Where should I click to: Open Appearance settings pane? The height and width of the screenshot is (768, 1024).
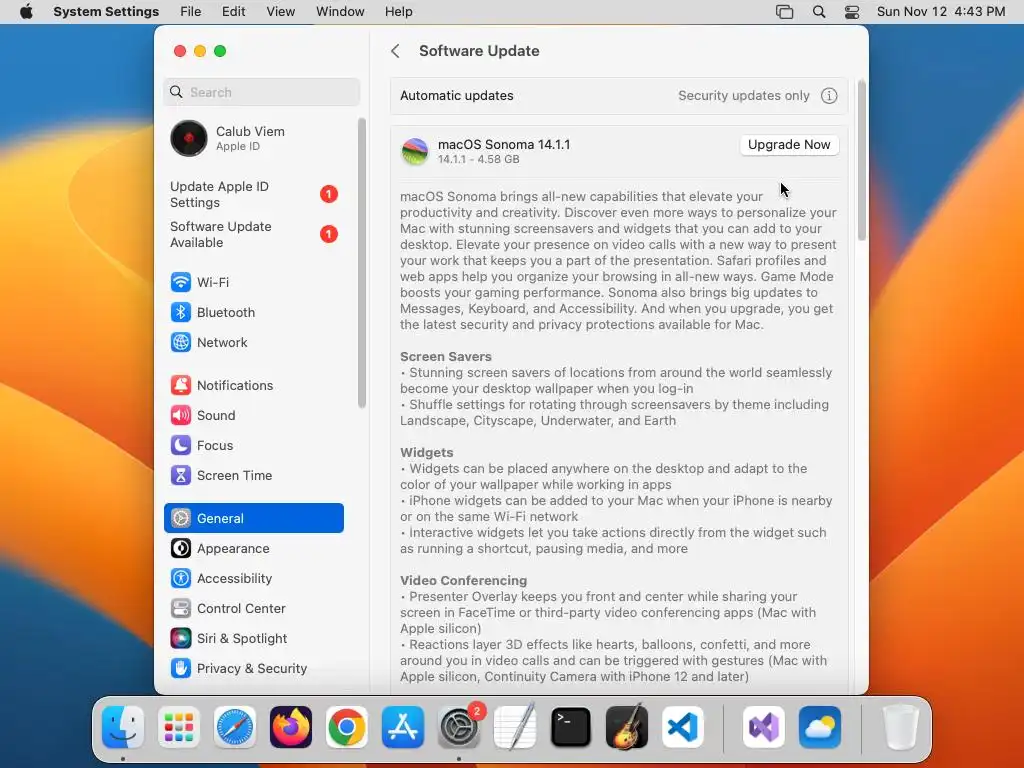point(253,549)
